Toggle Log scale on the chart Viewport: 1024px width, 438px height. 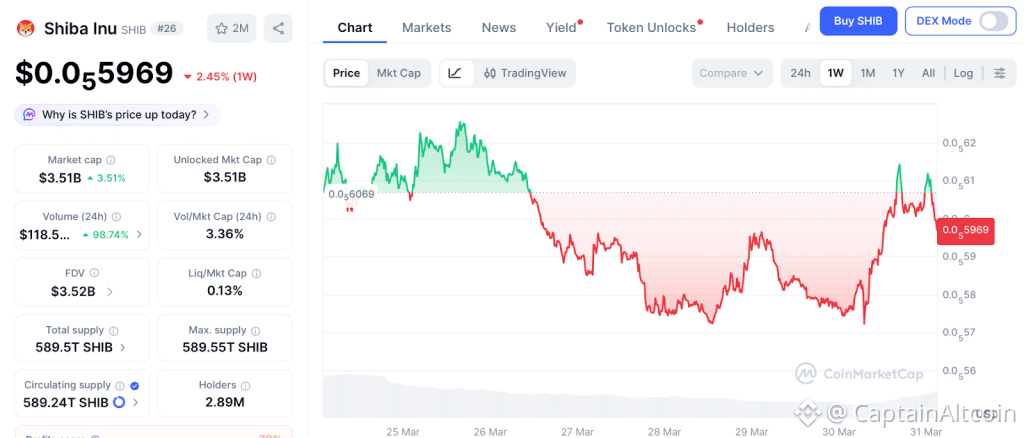(x=963, y=73)
